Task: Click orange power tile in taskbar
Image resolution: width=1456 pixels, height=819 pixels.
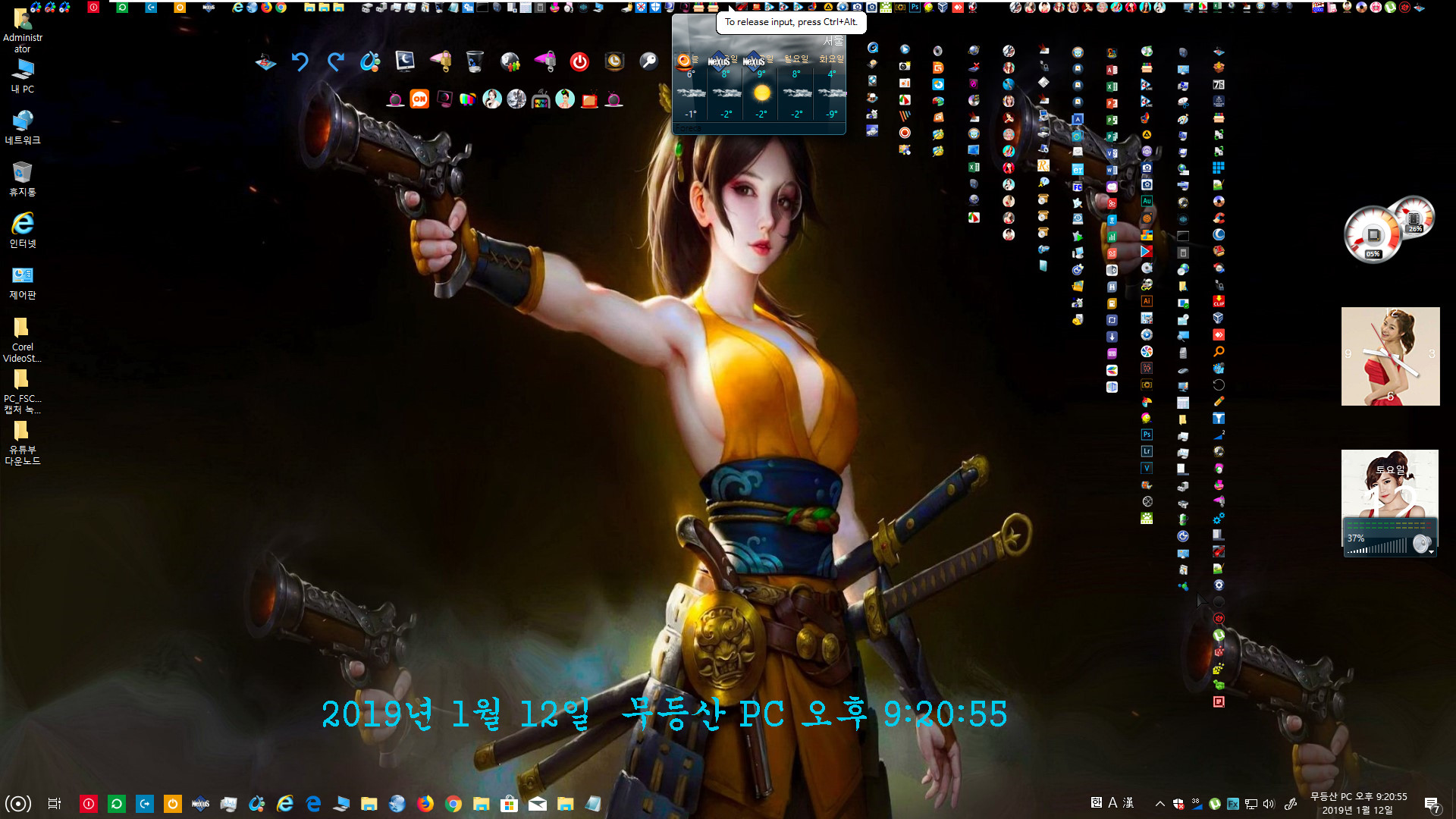Action: pos(173,804)
